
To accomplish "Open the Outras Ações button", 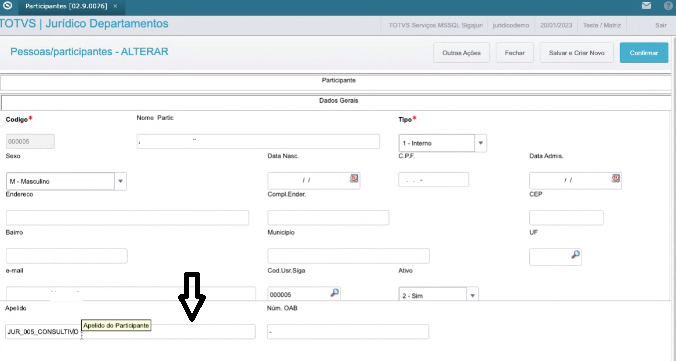I will (x=461, y=53).
